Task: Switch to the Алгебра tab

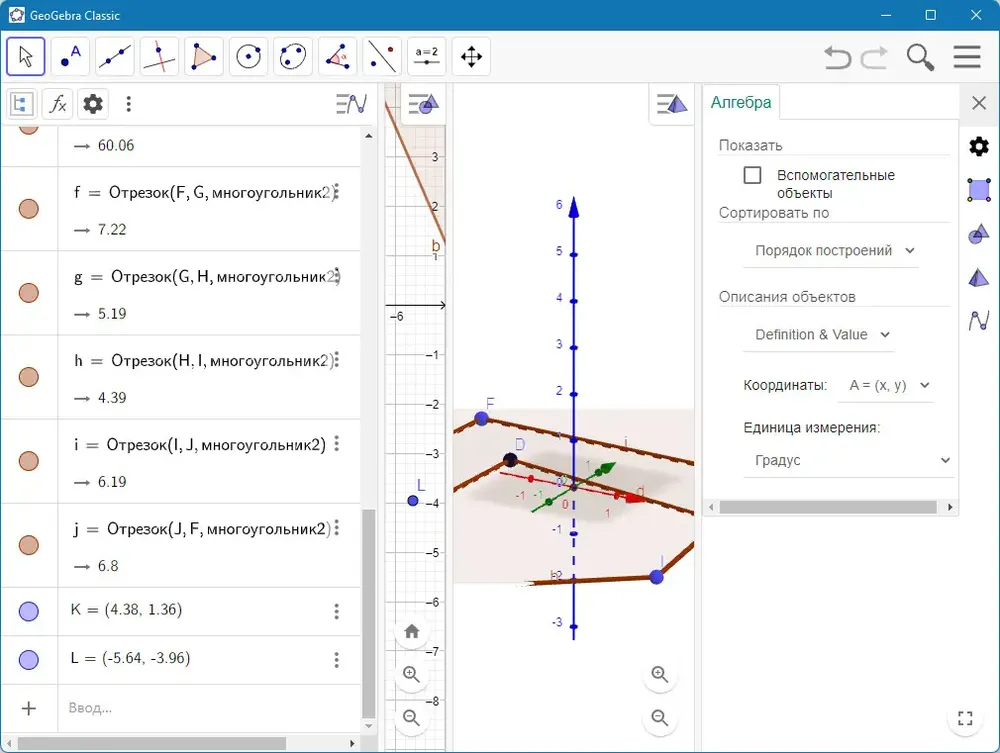Action: tap(741, 102)
